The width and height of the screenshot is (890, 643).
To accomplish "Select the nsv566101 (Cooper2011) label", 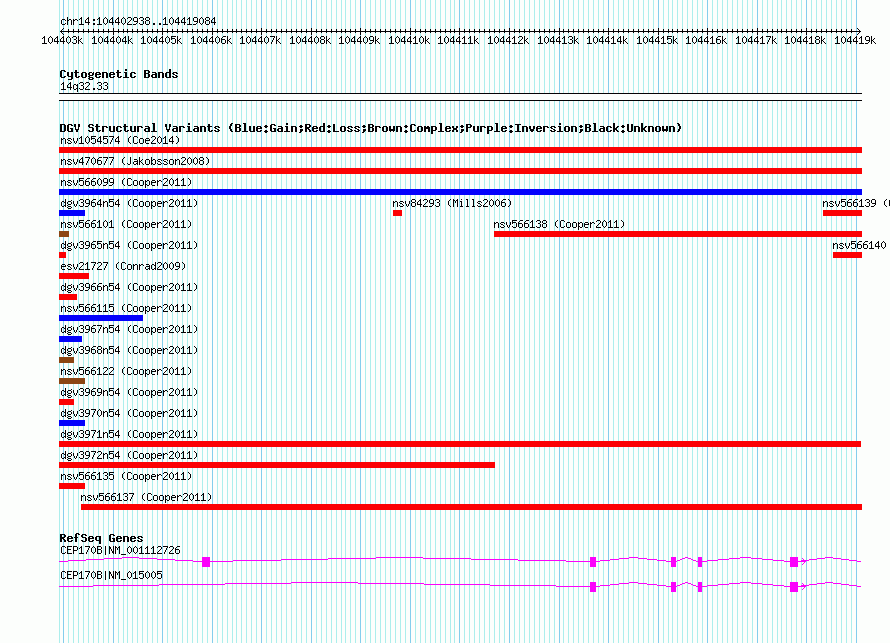I will tap(126, 224).
